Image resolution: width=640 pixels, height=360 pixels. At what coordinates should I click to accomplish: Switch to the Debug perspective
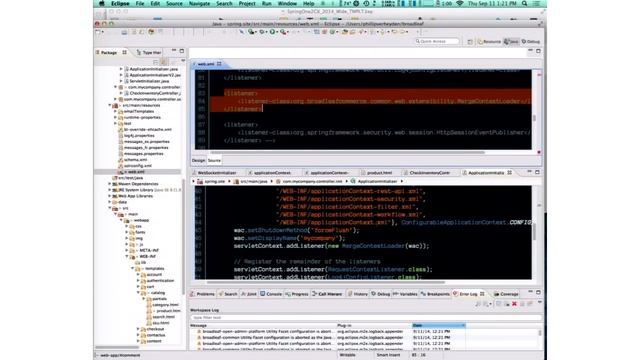[531, 42]
